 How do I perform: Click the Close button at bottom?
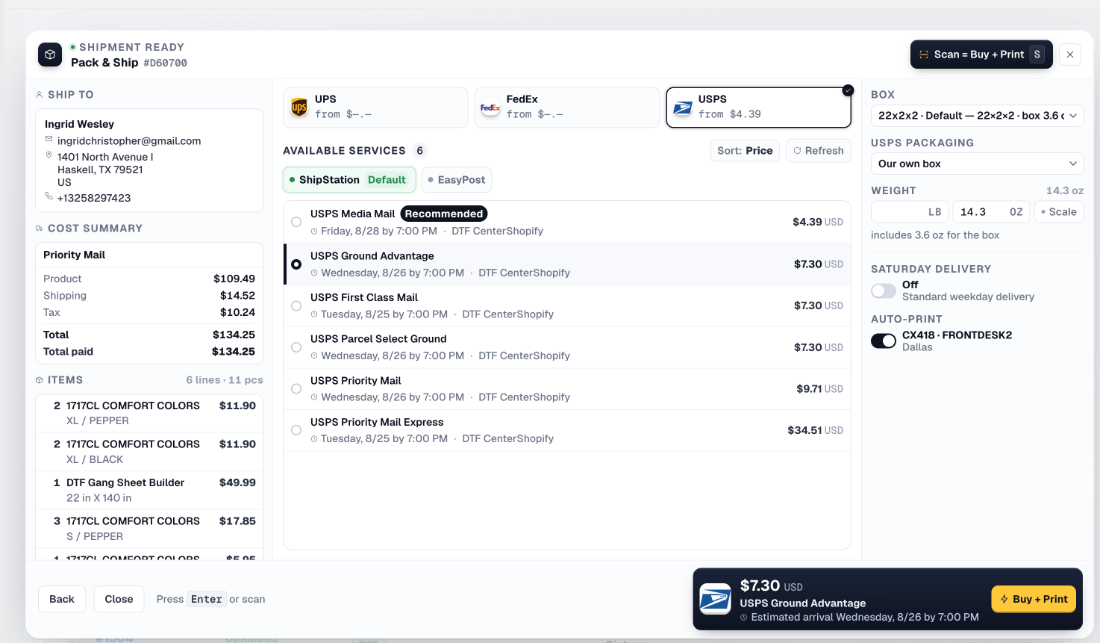point(119,599)
